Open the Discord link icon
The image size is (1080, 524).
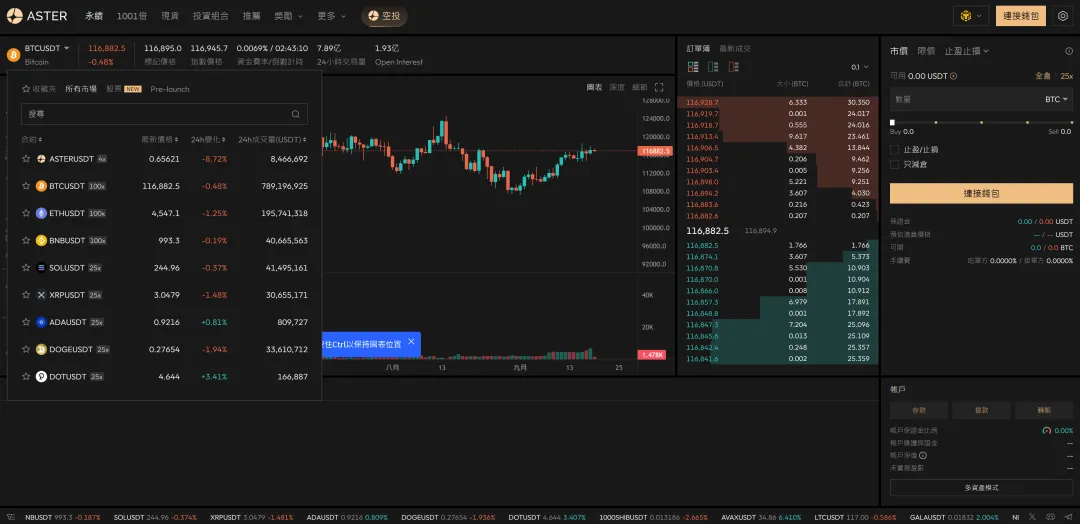1049,516
